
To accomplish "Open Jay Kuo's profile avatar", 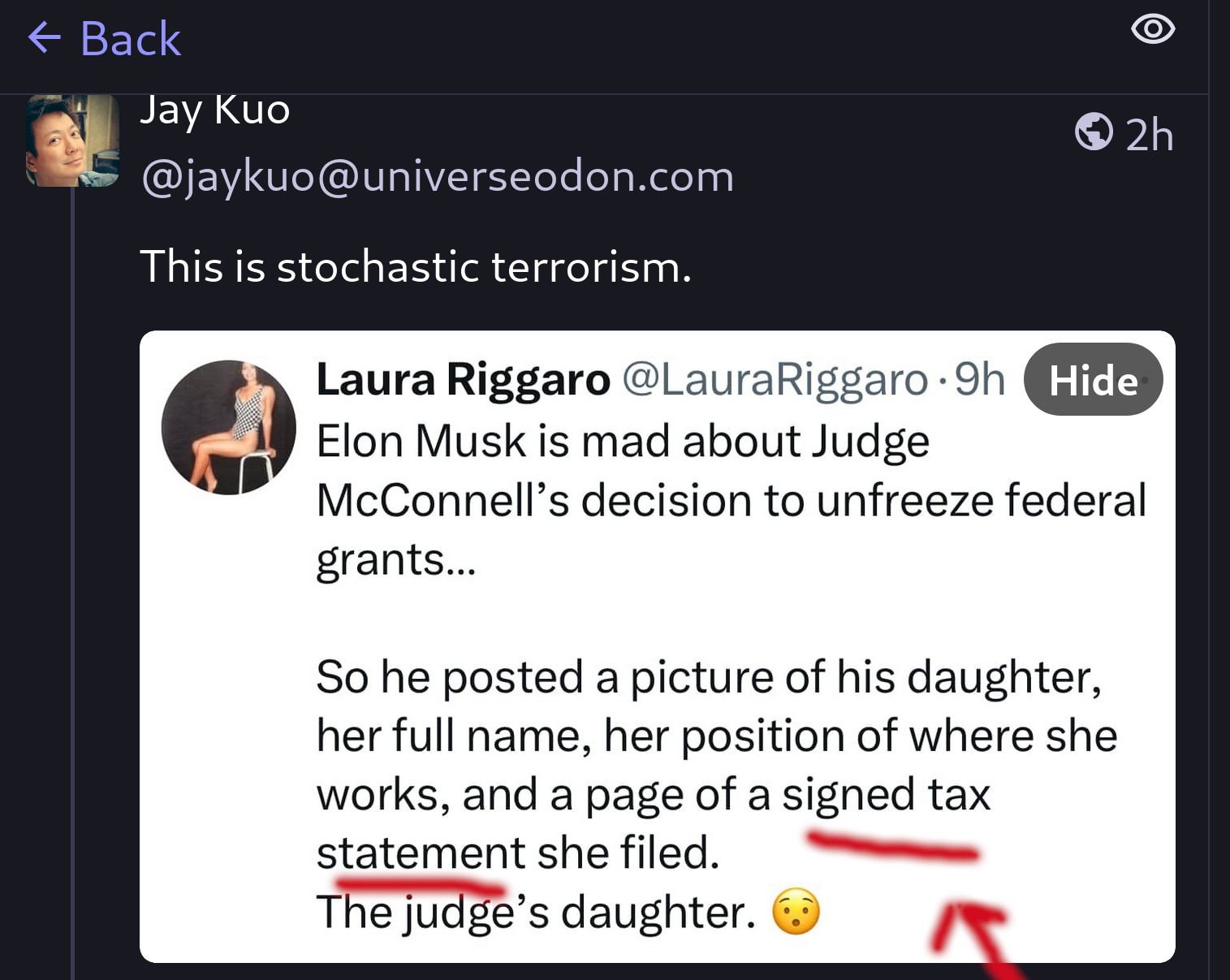I will pos(73,140).
